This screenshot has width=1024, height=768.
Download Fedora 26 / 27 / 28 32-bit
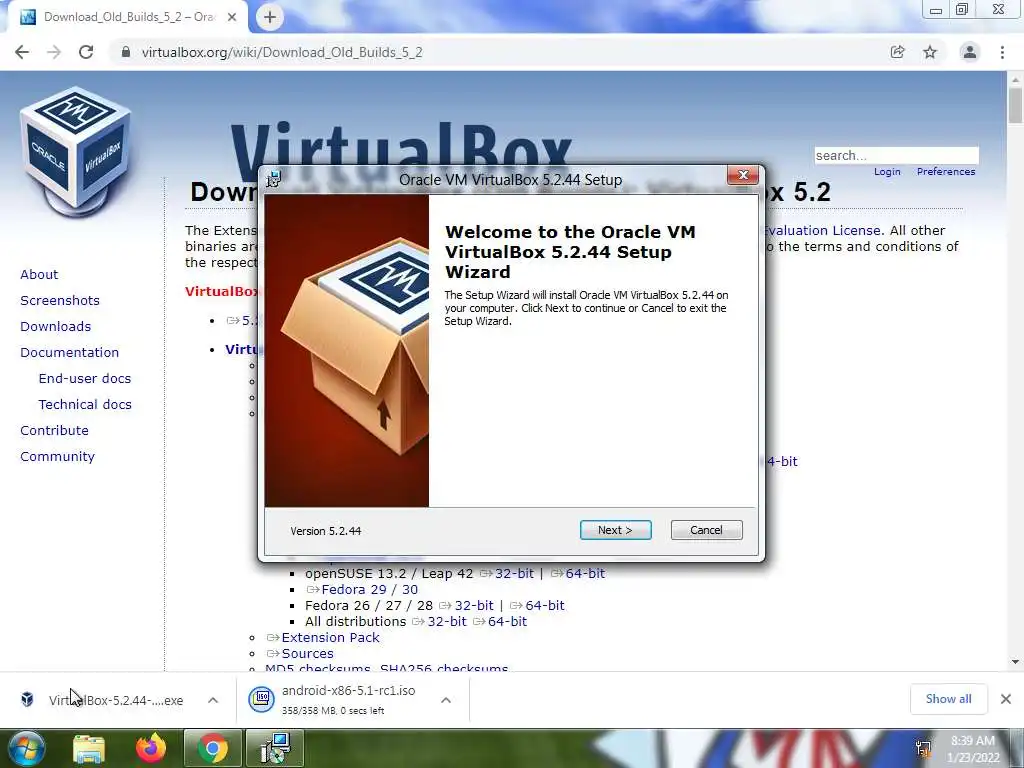pos(474,605)
